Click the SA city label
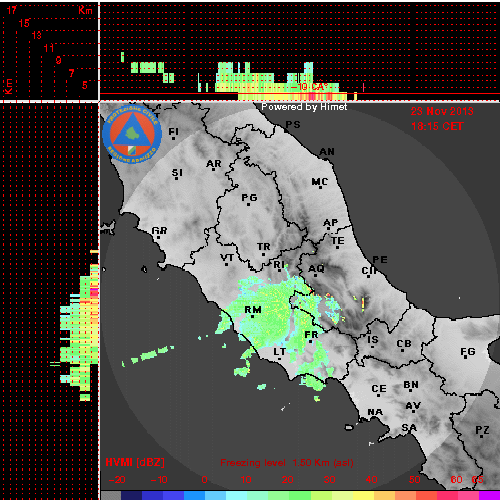 click(409, 428)
